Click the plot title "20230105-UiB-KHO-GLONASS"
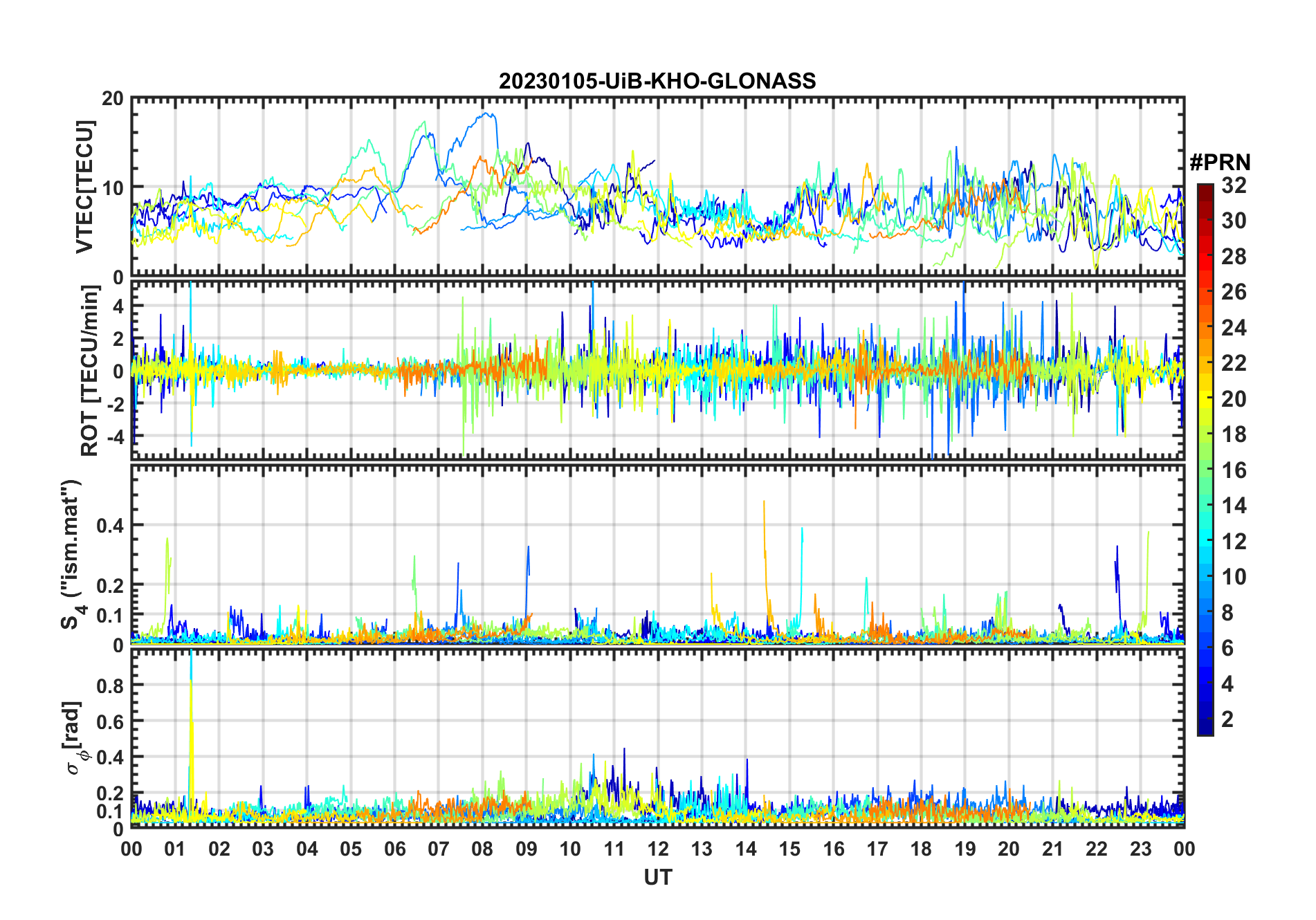 tap(657, 81)
